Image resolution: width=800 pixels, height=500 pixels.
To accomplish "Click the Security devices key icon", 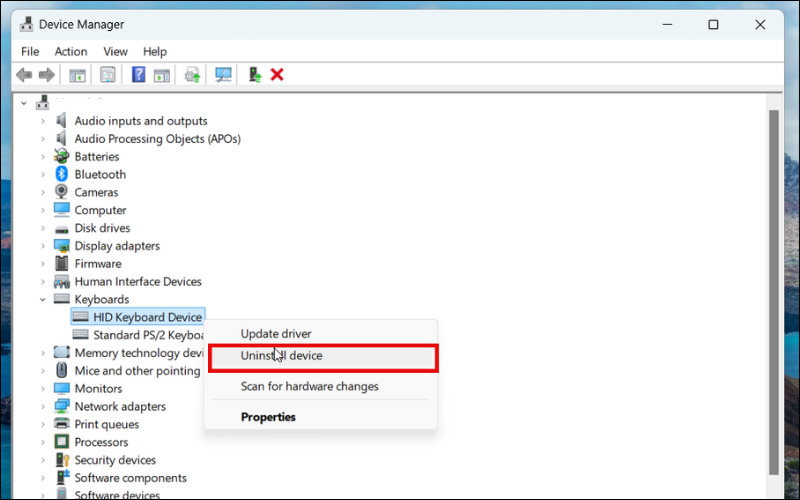I will [62, 460].
